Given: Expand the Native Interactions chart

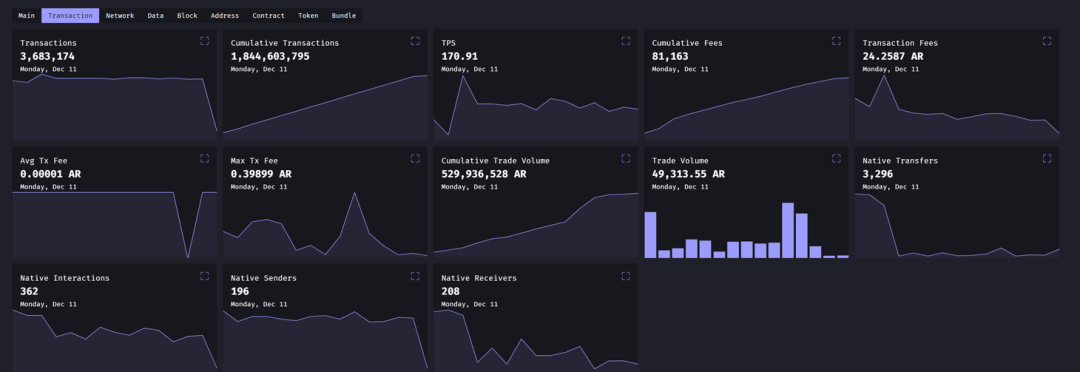Looking at the screenshot, I should [205, 276].
